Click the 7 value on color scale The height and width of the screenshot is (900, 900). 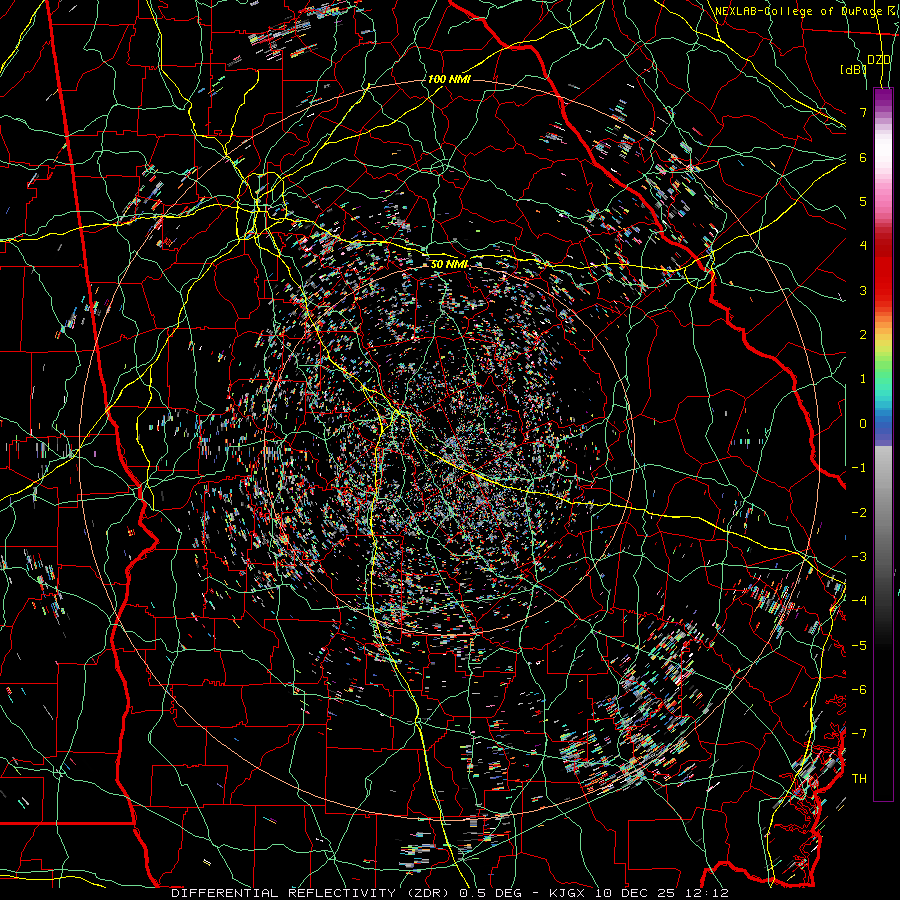click(x=863, y=112)
